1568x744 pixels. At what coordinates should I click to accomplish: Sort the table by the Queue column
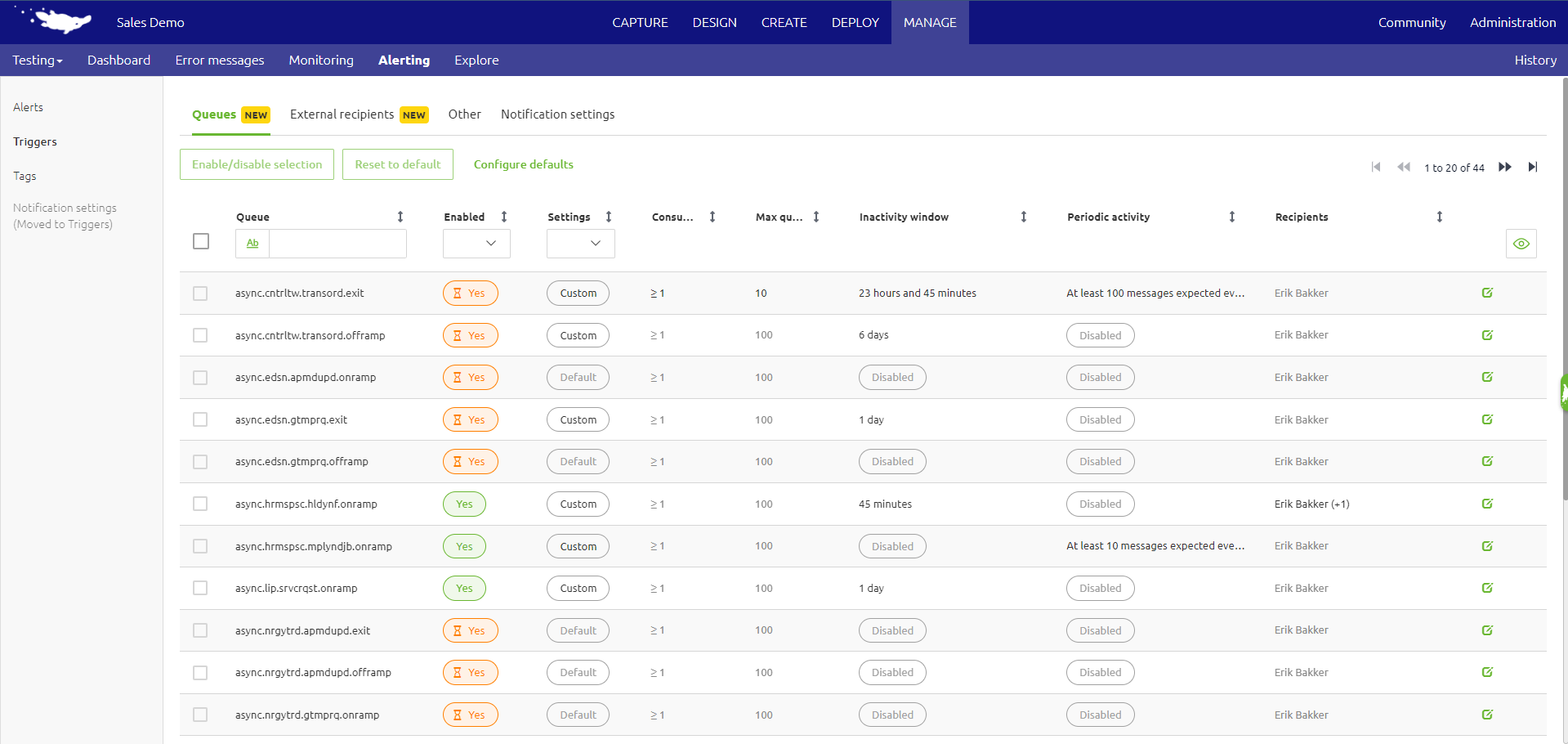(400, 216)
